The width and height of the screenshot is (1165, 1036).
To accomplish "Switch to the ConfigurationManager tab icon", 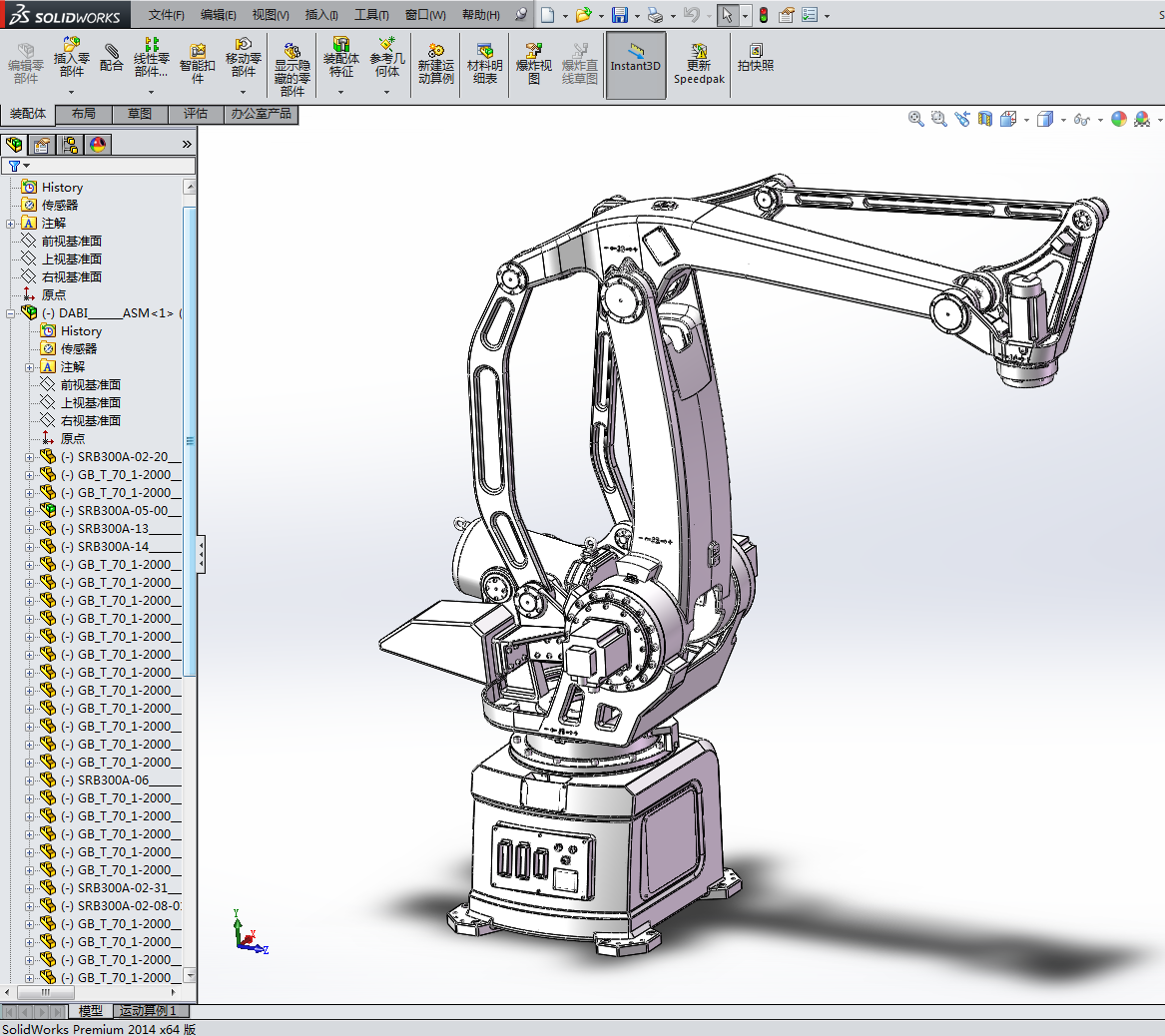I will tap(70, 145).
